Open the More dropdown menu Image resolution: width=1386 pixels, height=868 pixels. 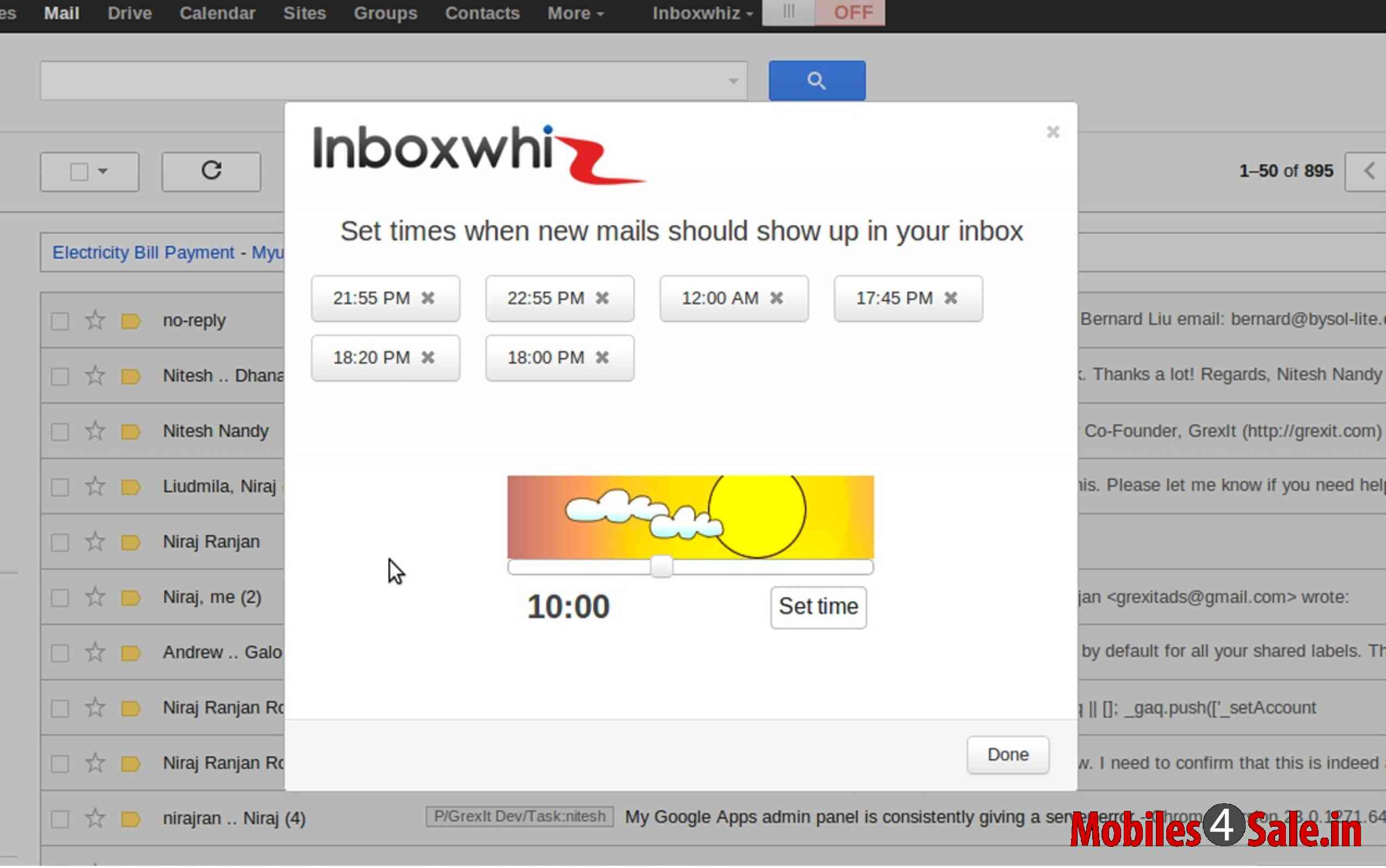575,13
